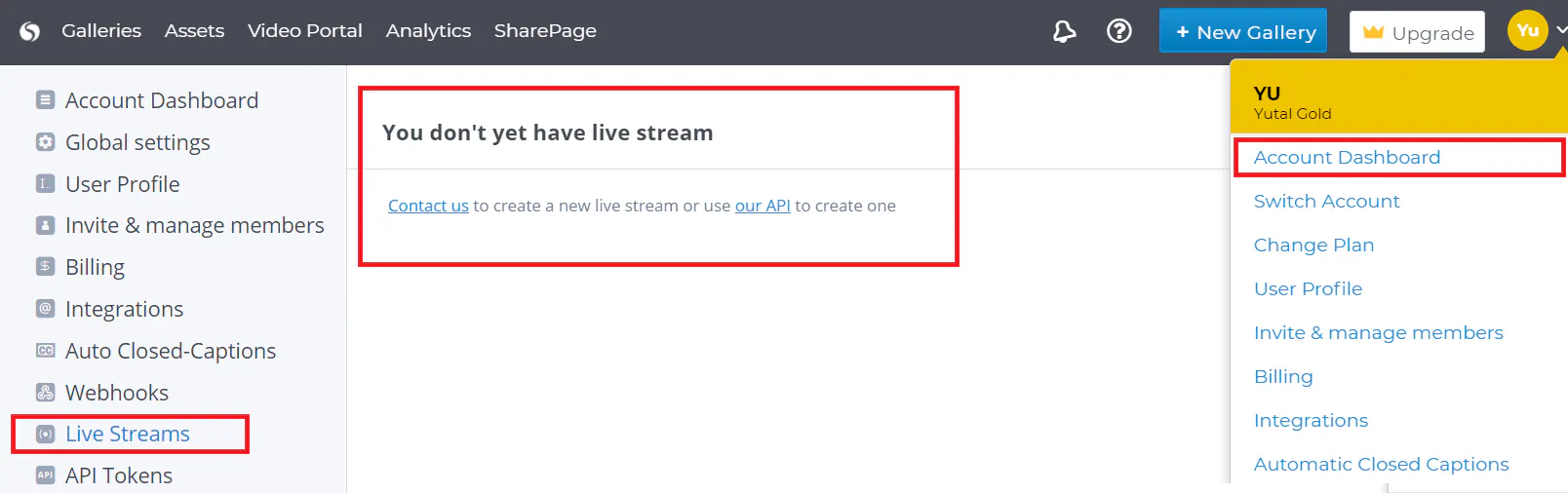Screen dimensions: 1568x493
Task: Open SharePage in the top navigation
Action: pyautogui.click(x=545, y=31)
